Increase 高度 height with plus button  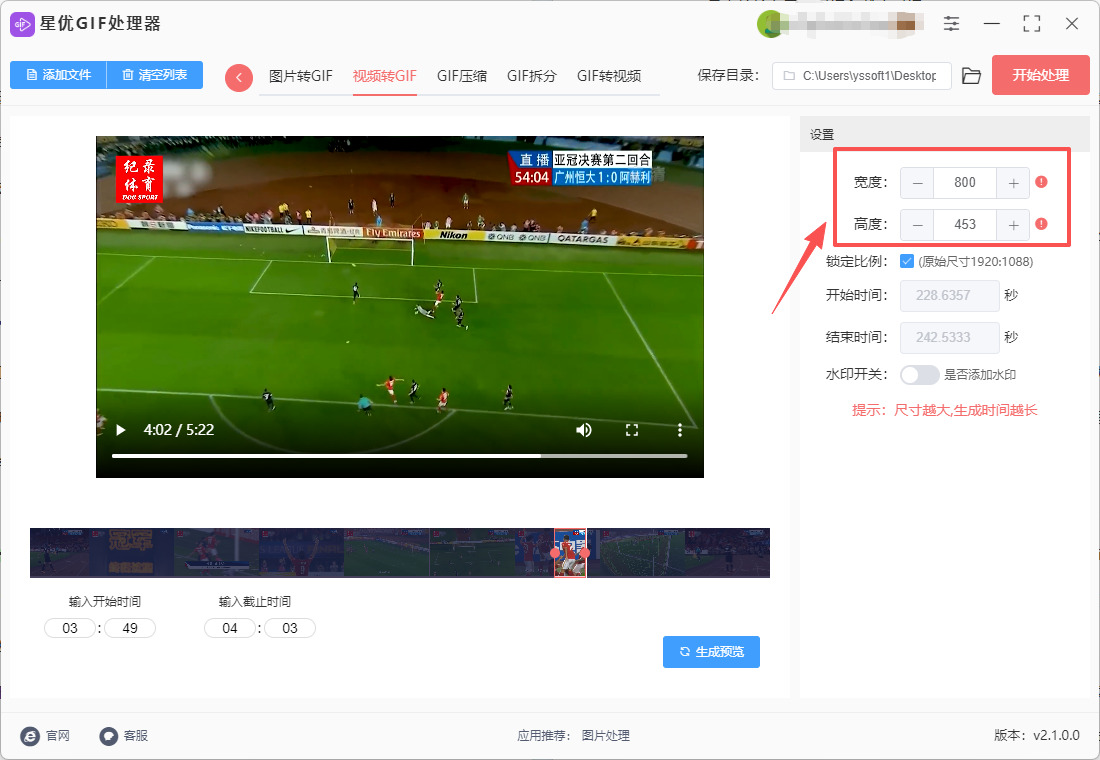click(x=1013, y=225)
